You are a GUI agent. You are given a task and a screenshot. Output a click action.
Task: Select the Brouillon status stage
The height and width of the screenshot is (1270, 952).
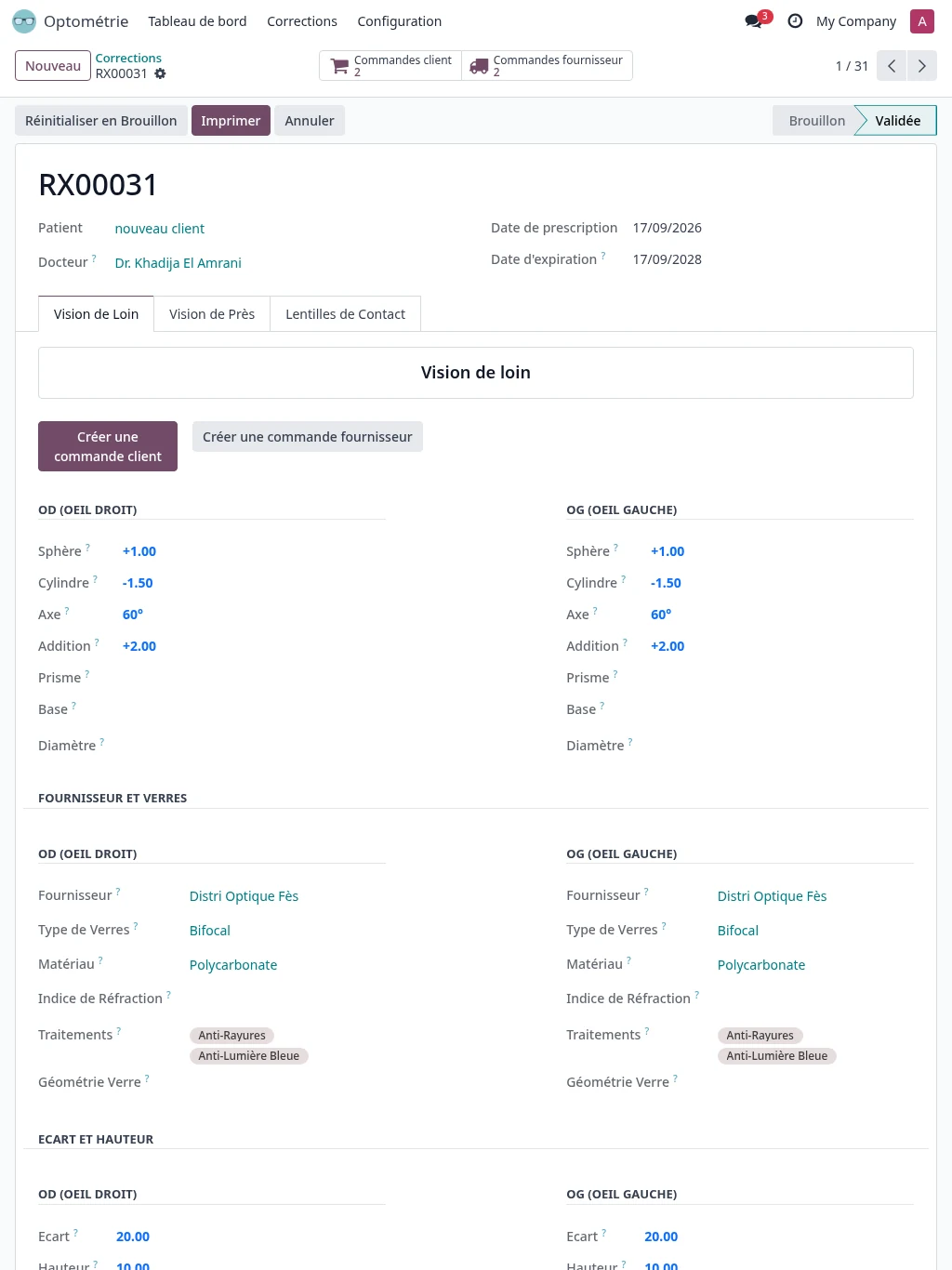(x=817, y=121)
